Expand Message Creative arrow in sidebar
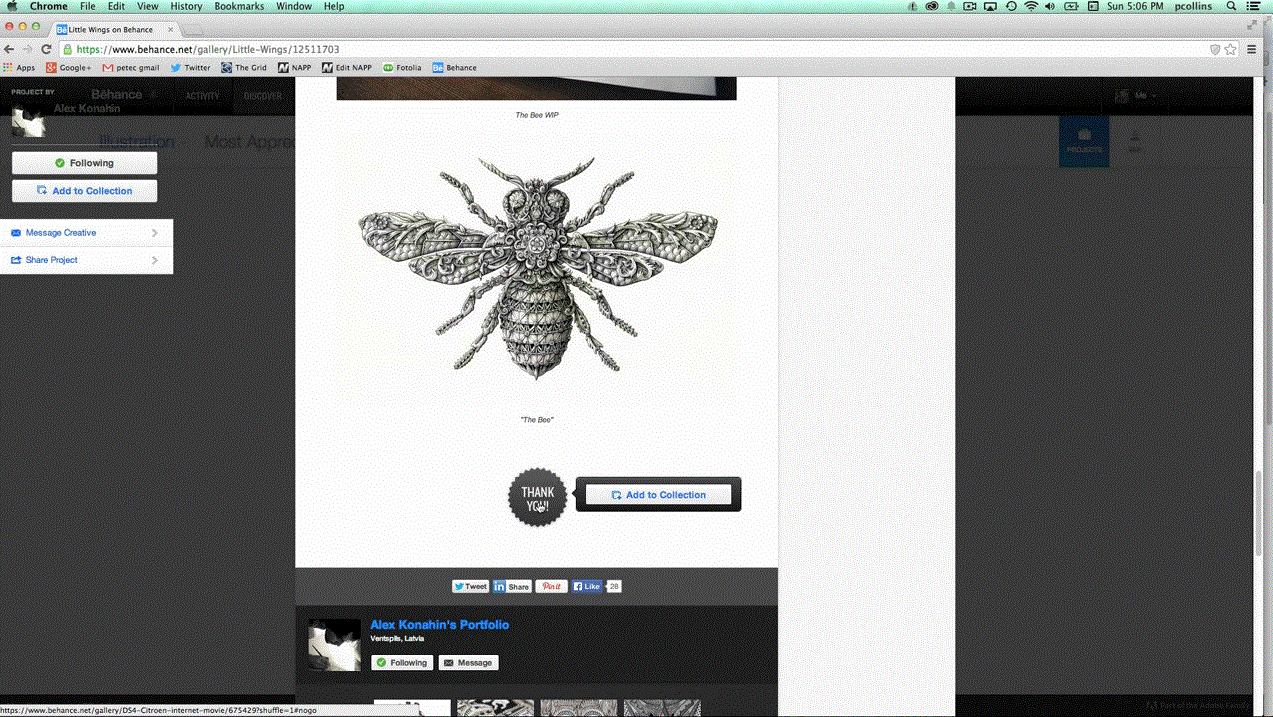This screenshot has height=717, width=1273. pyautogui.click(x=155, y=233)
